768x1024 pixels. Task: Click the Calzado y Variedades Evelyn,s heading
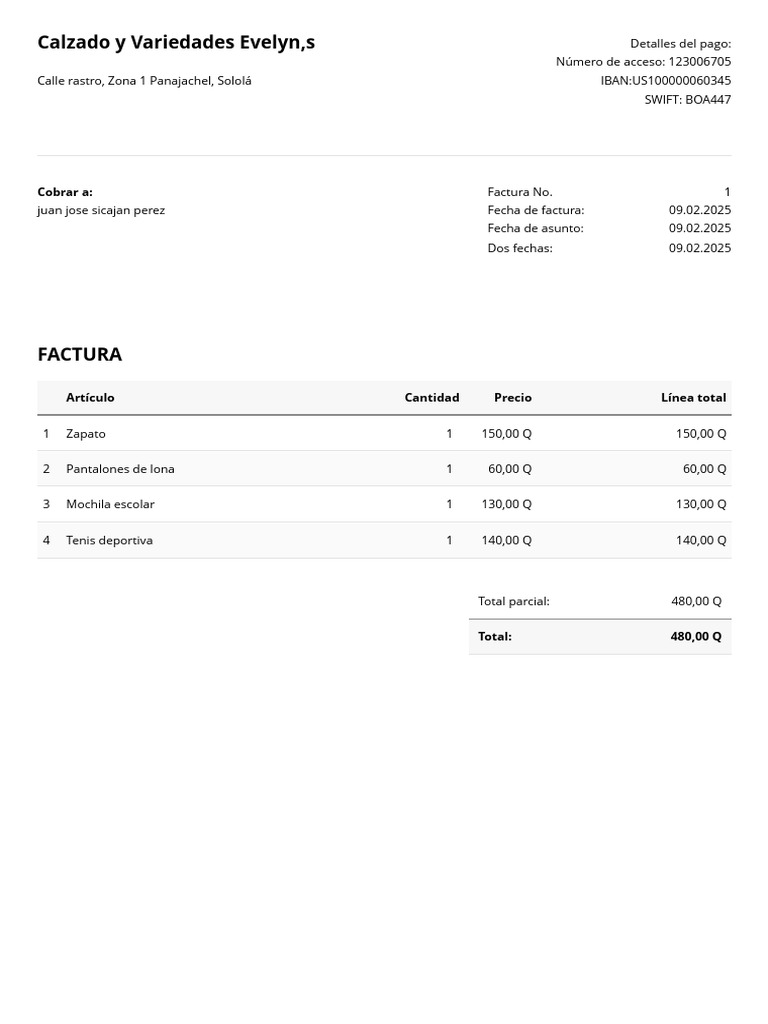176,42
